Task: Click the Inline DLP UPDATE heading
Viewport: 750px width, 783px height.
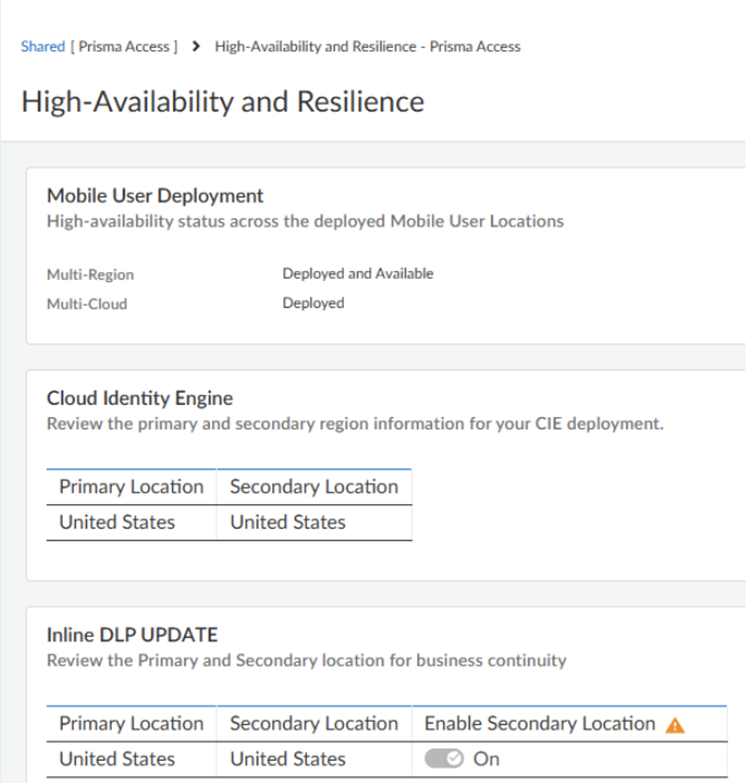Action: click(132, 635)
